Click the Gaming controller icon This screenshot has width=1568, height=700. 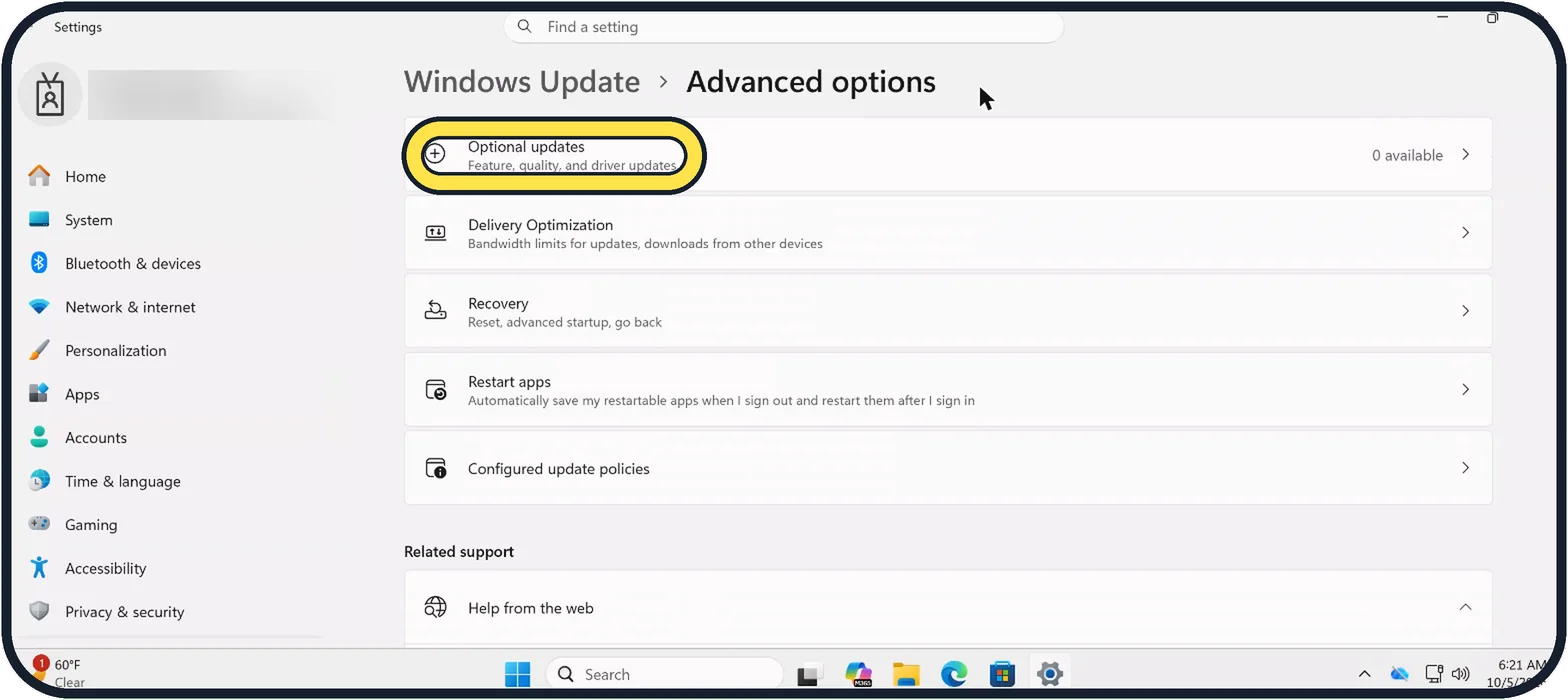click(x=39, y=524)
